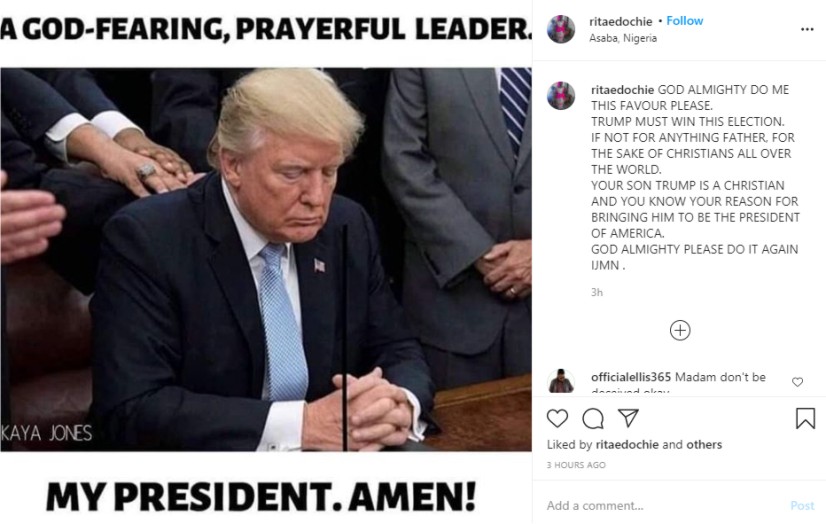Show the others who liked this post
Screen dimensions: 826x524
[x=704, y=444]
